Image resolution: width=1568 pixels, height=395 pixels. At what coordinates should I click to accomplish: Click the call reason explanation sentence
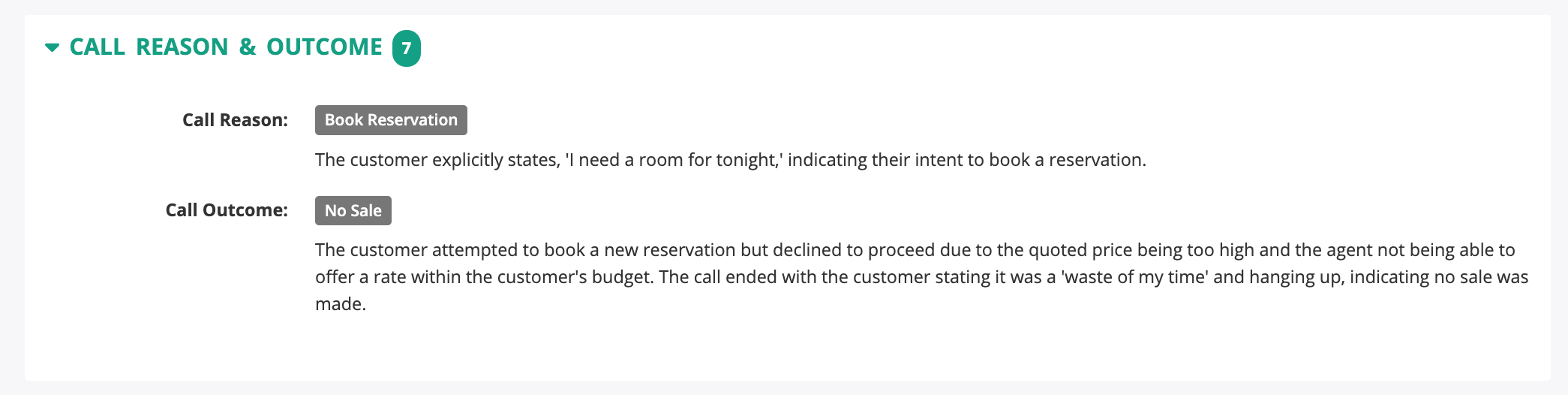click(x=729, y=160)
